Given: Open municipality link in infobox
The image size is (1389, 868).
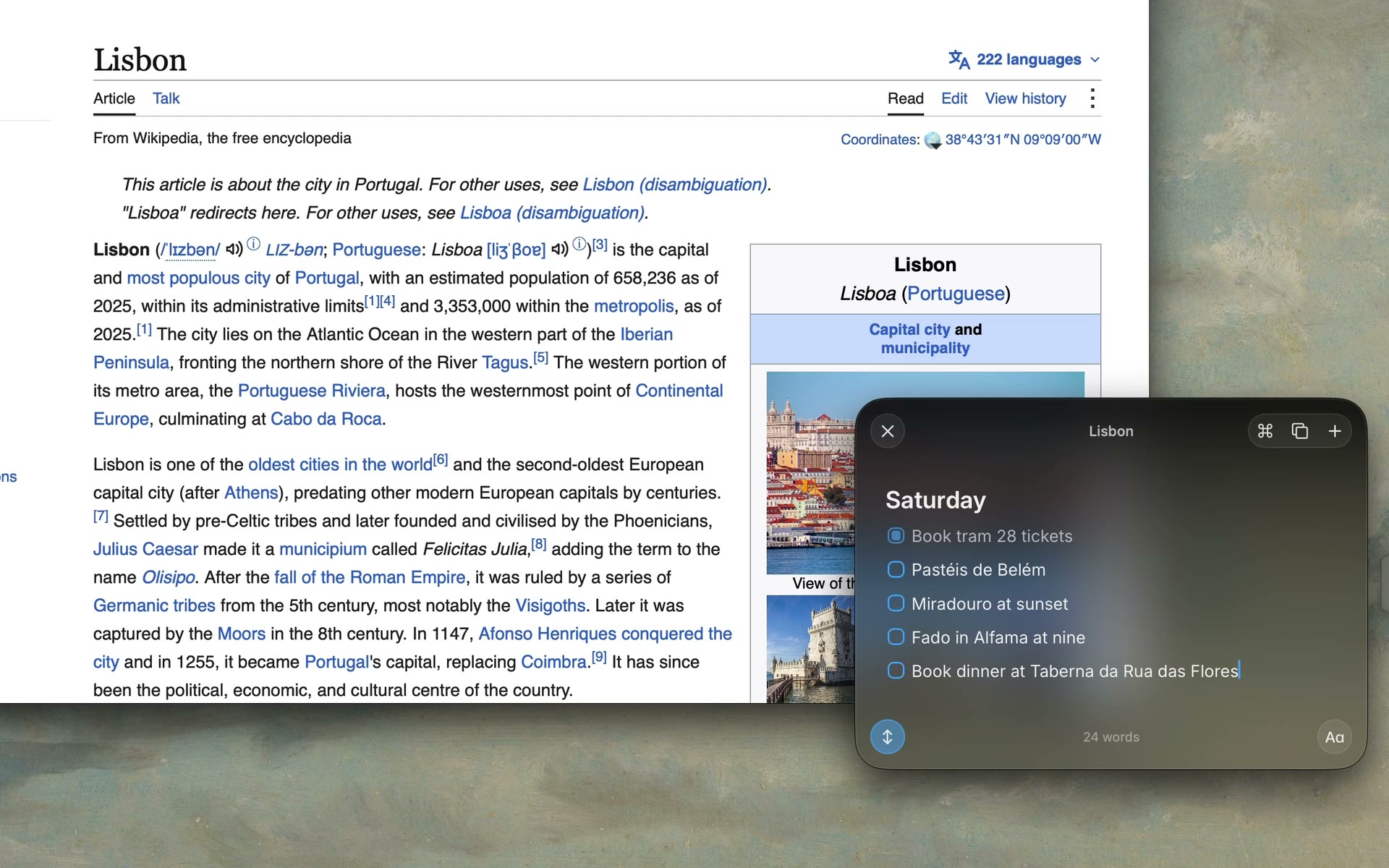Looking at the screenshot, I should tap(925, 348).
